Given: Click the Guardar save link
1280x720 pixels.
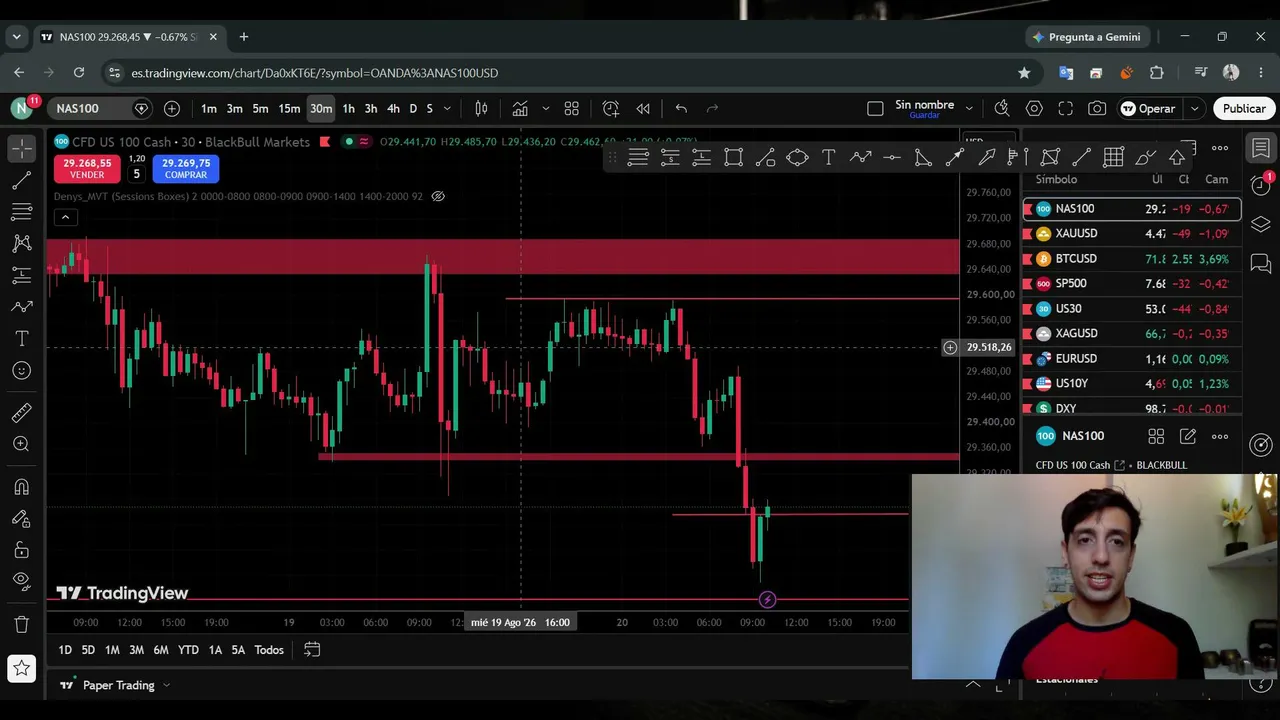Looking at the screenshot, I should (x=924, y=116).
